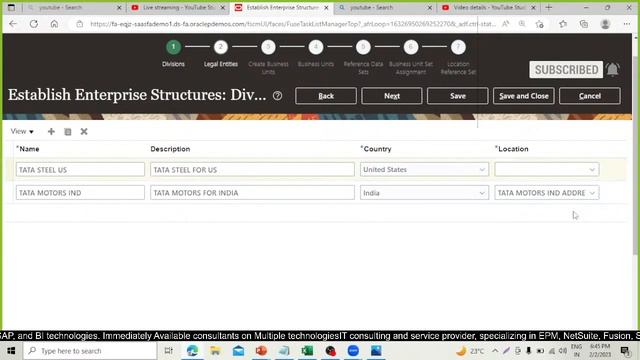
Task: Open PowerPoint from taskbar
Action: (261, 351)
